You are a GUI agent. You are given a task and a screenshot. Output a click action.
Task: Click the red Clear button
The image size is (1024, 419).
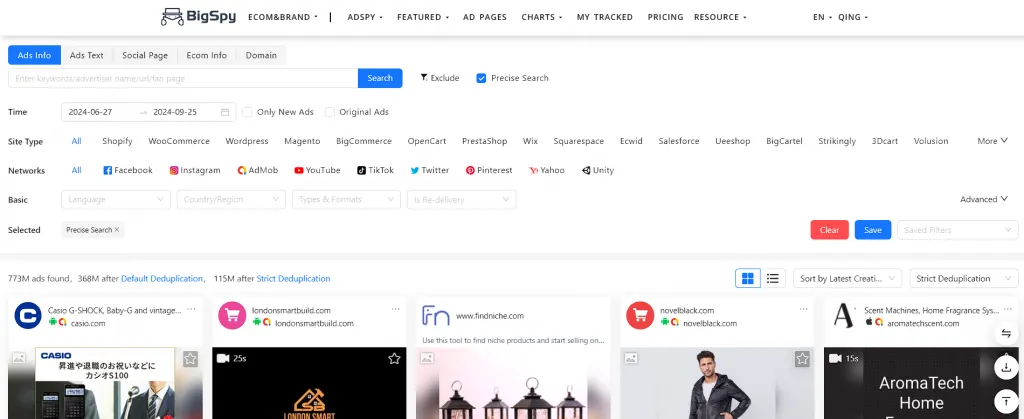[829, 230]
